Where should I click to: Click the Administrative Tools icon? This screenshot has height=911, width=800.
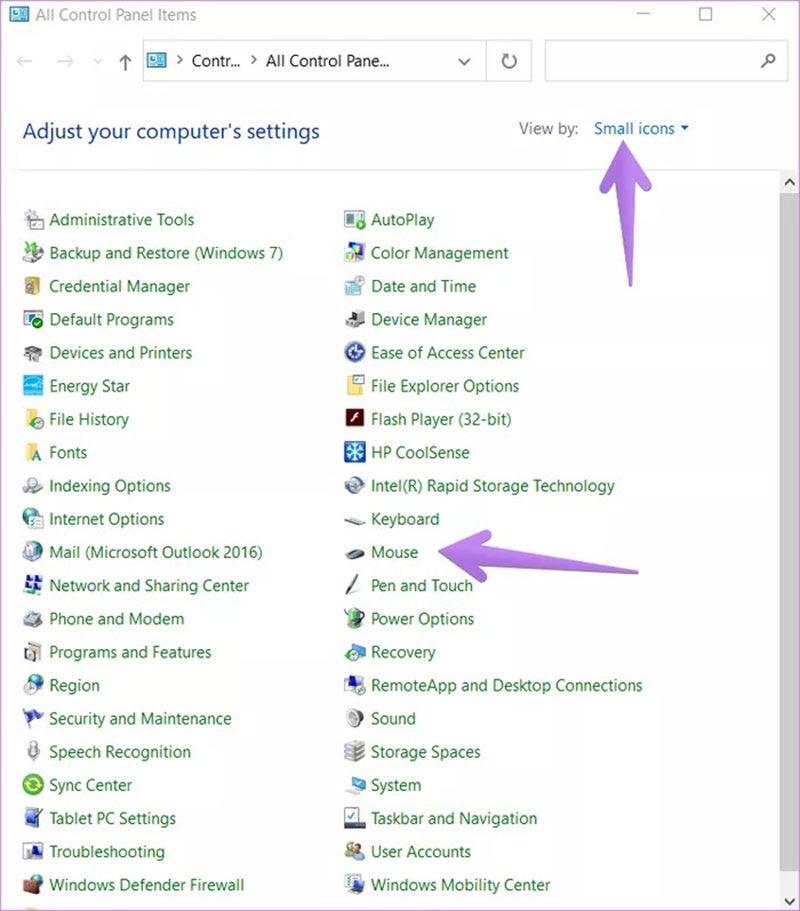point(33,220)
